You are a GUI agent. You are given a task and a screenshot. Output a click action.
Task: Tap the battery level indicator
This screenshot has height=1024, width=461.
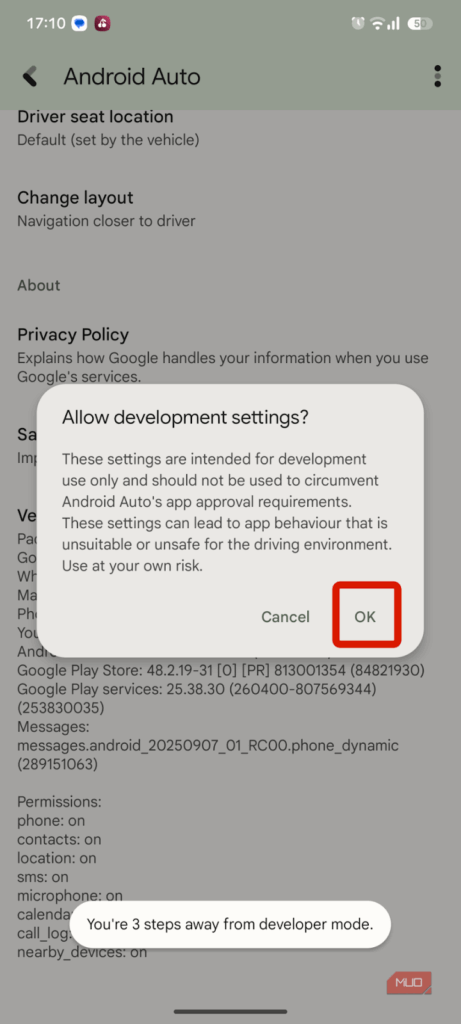point(419,24)
